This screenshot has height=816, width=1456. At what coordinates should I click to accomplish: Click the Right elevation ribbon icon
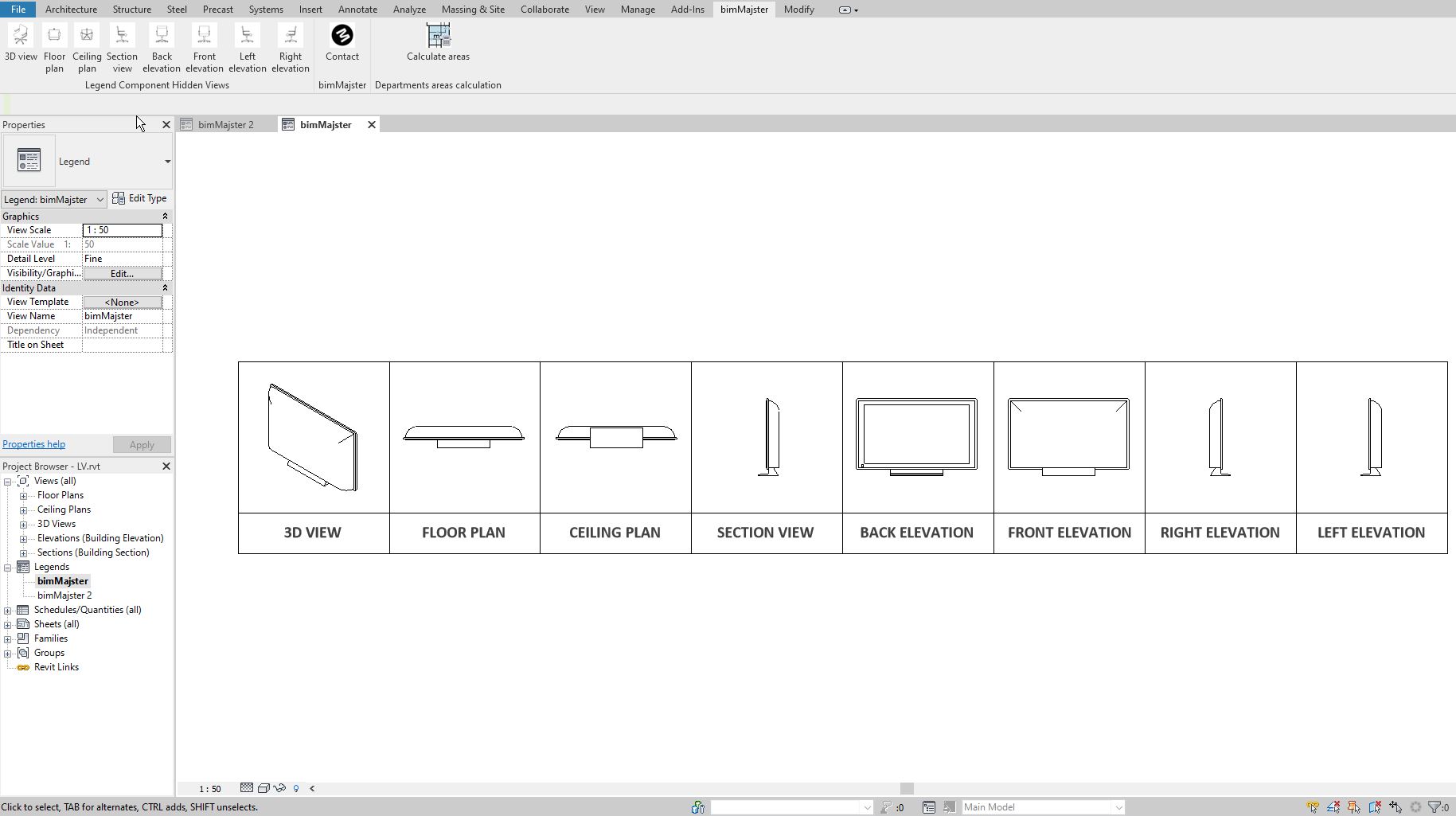(291, 35)
